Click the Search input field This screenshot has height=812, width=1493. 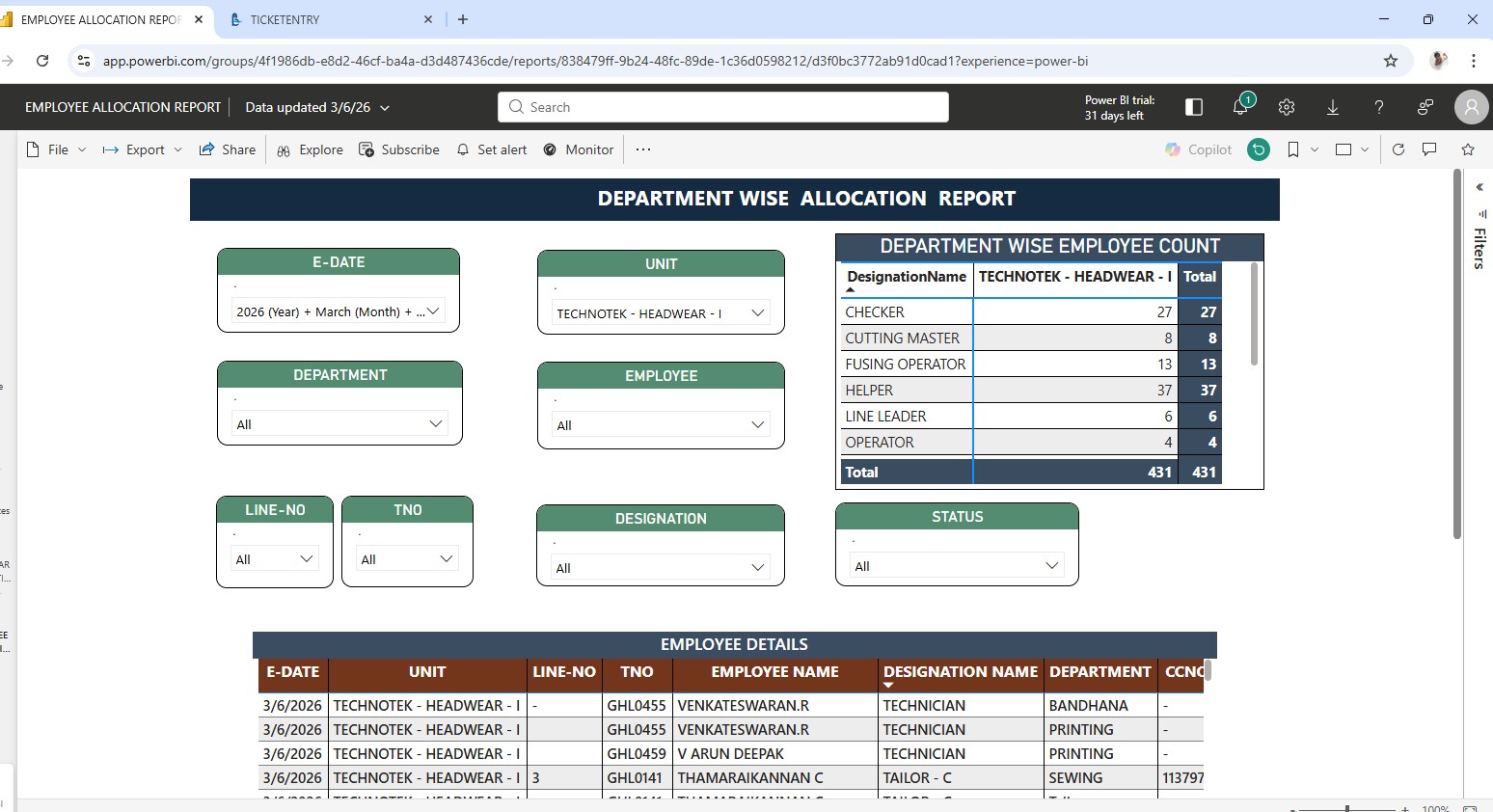tap(723, 107)
